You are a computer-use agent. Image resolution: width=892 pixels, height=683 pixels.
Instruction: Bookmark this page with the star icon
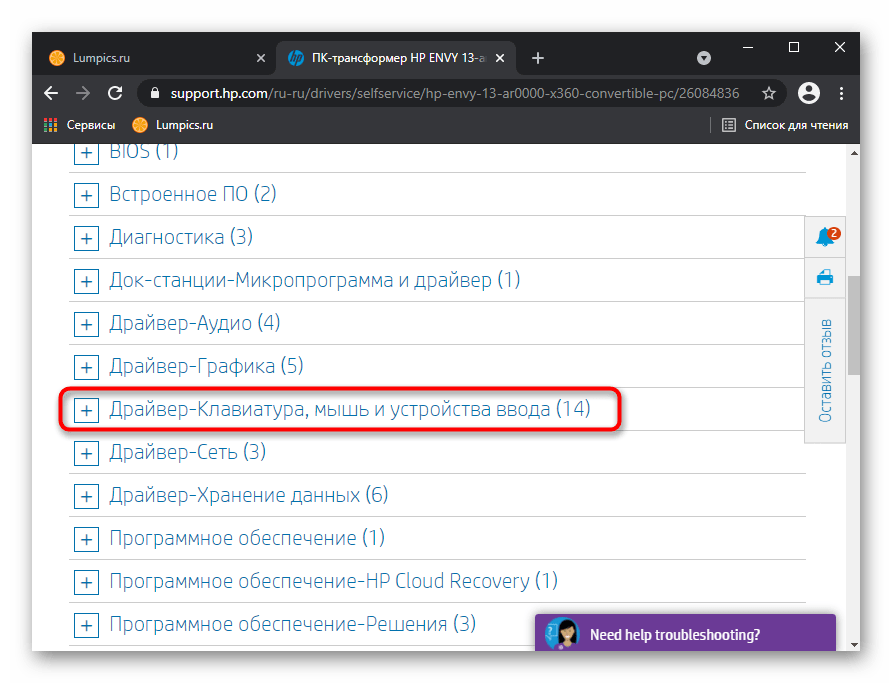click(769, 93)
